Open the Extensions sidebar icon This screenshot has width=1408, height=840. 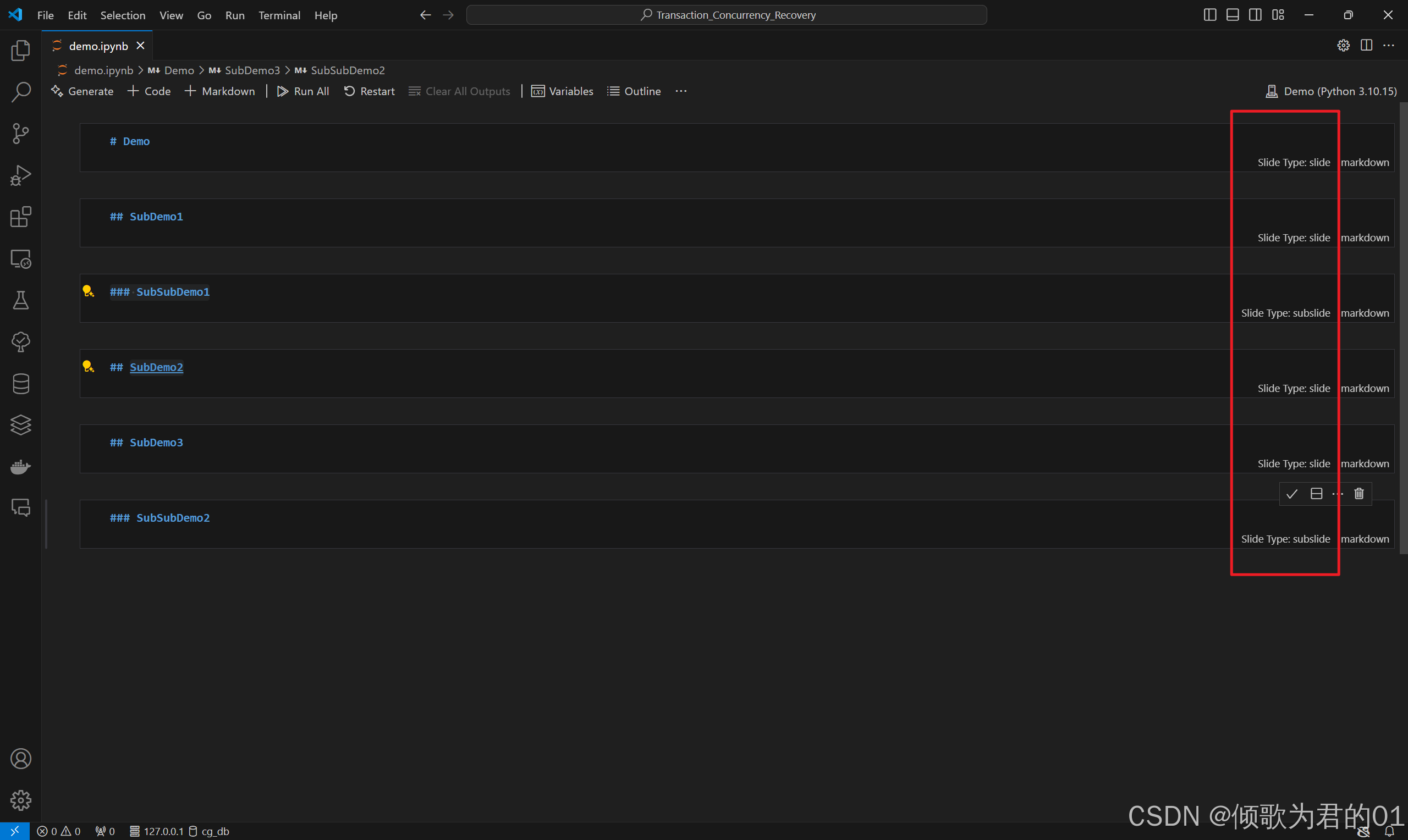(20, 217)
